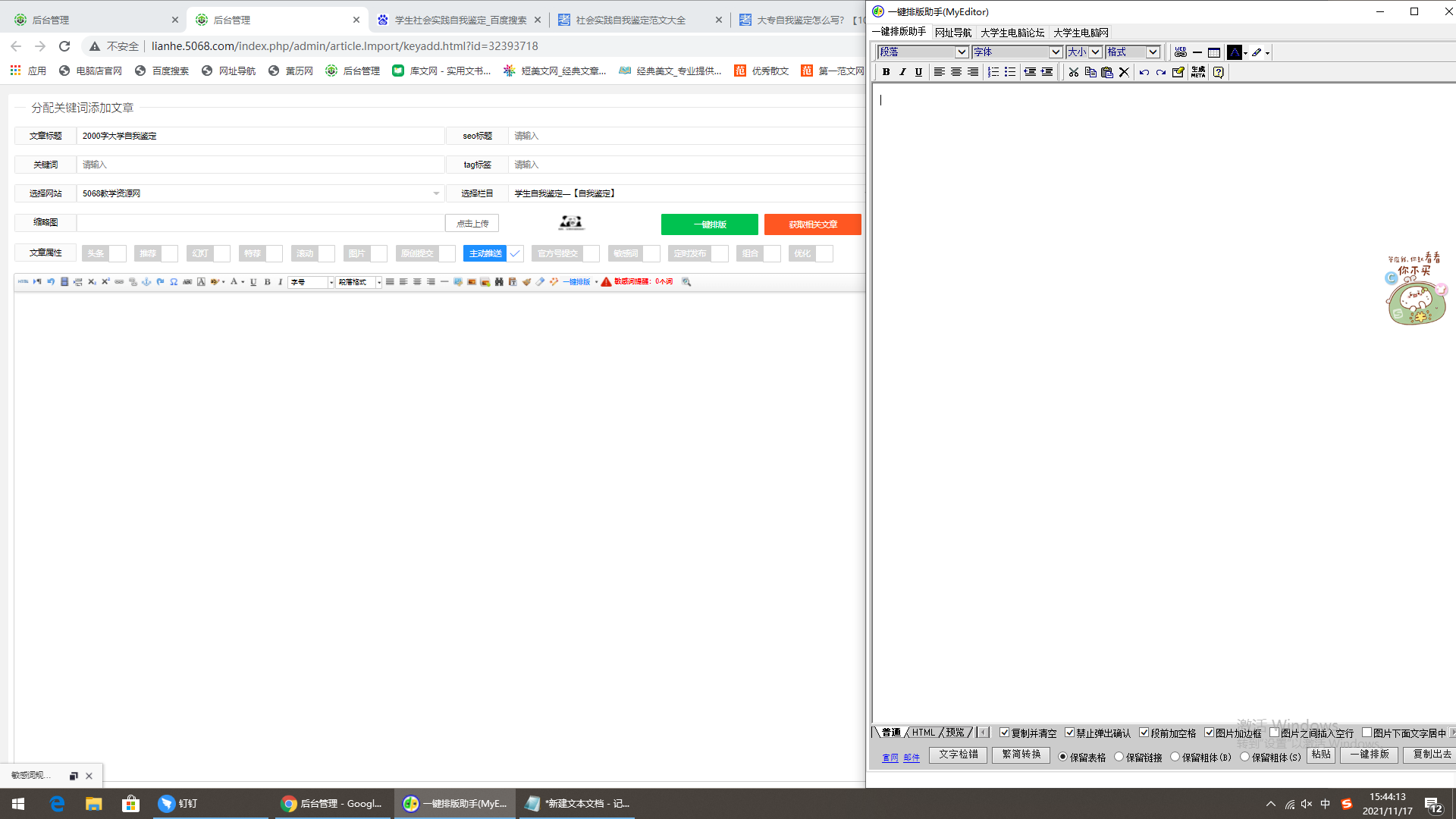The height and width of the screenshot is (819, 1456).
Task: Open the 段落 paragraph dropdown
Action: (961, 52)
